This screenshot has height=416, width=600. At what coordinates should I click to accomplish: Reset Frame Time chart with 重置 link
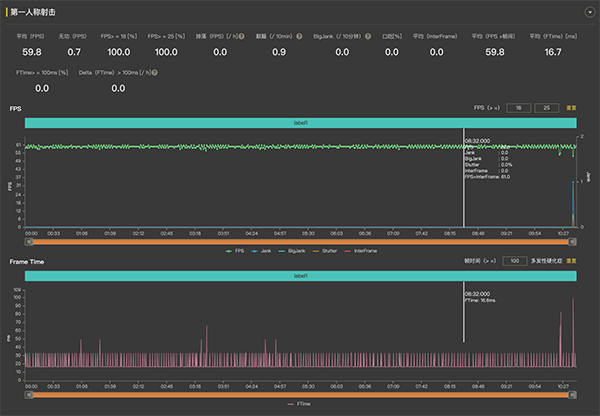(x=571, y=260)
